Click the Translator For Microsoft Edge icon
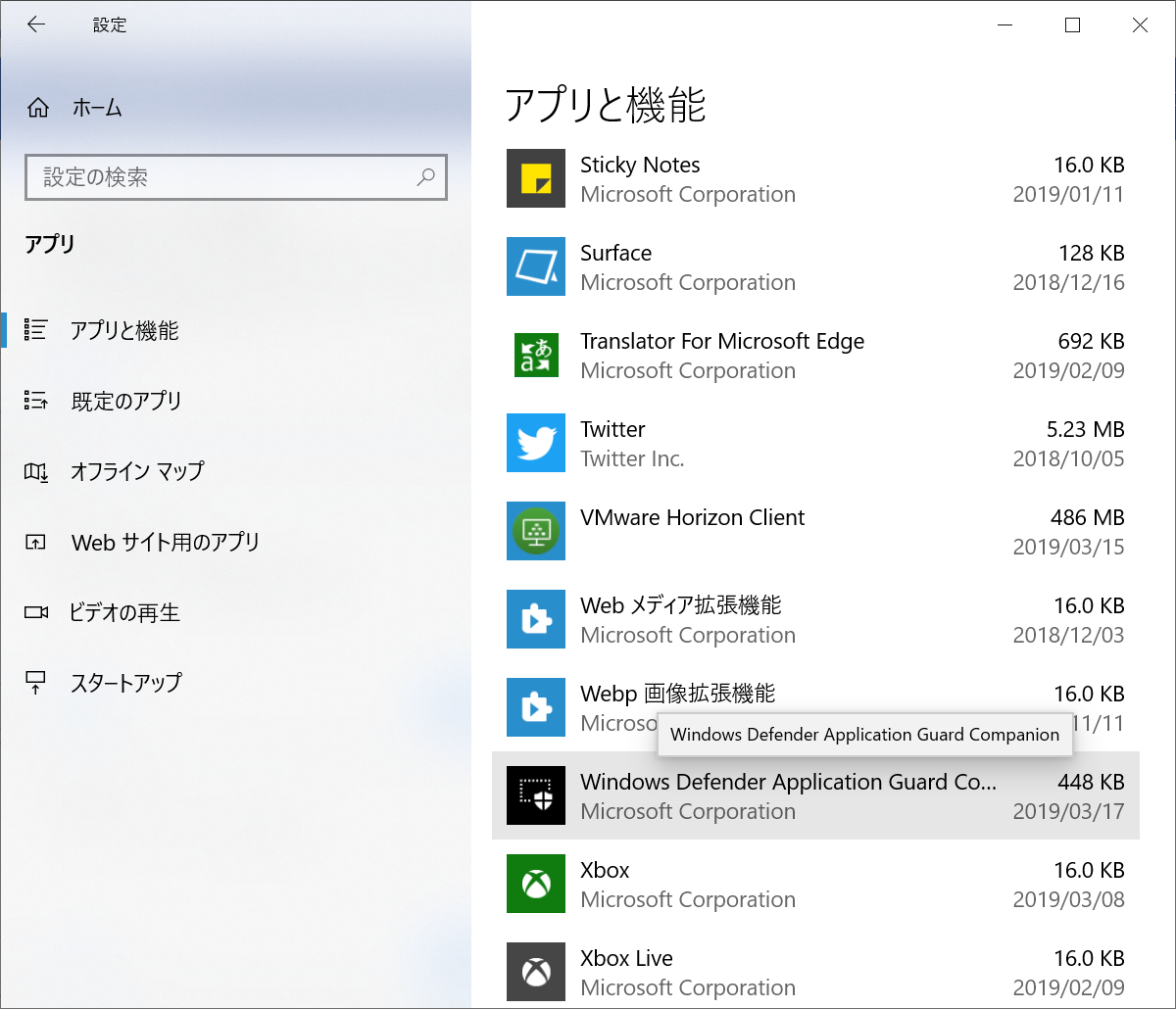This screenshot has height=1009, width=1176. pos(536,355)
